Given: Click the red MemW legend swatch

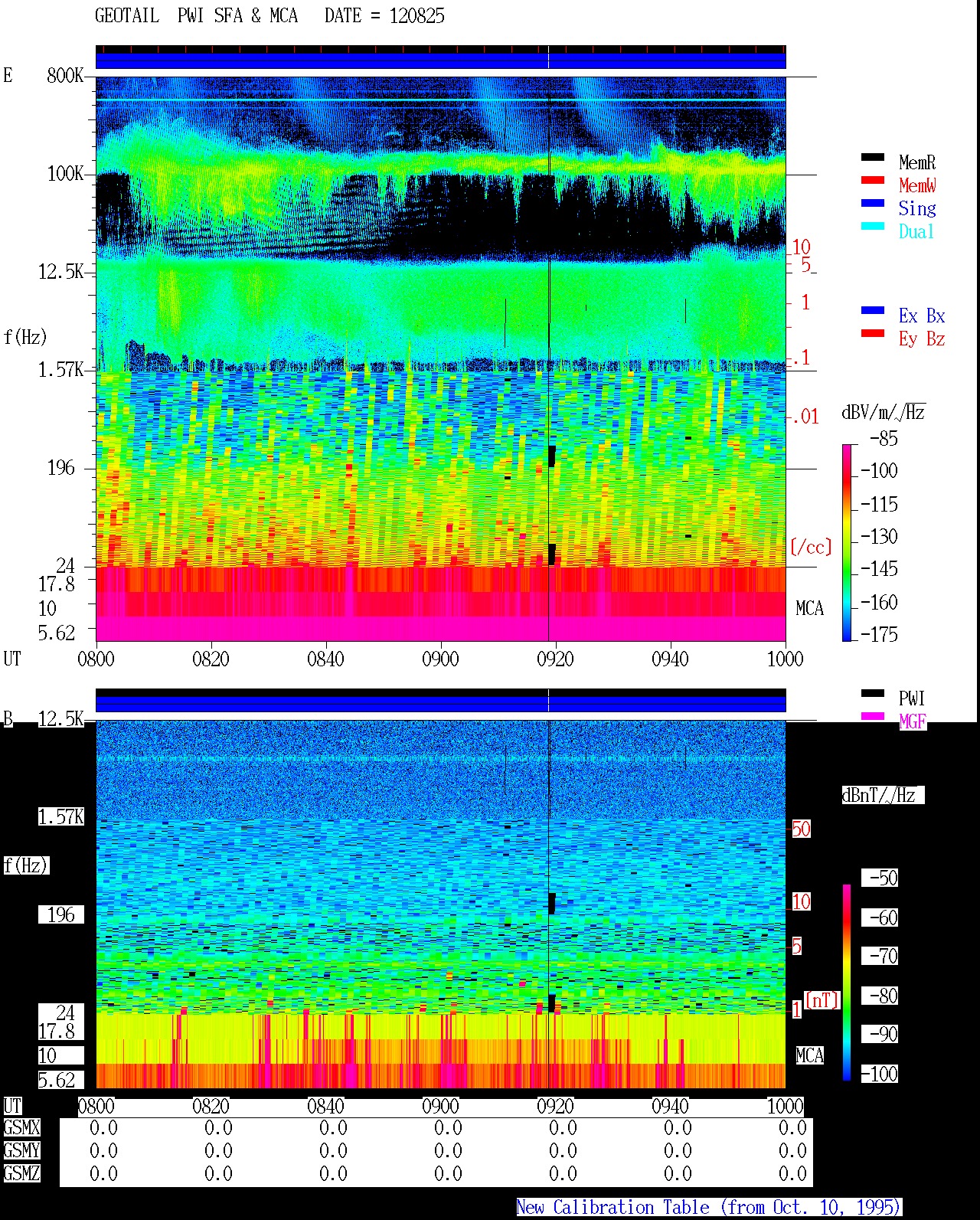Looking at the screenshot, I should point(873,181).
